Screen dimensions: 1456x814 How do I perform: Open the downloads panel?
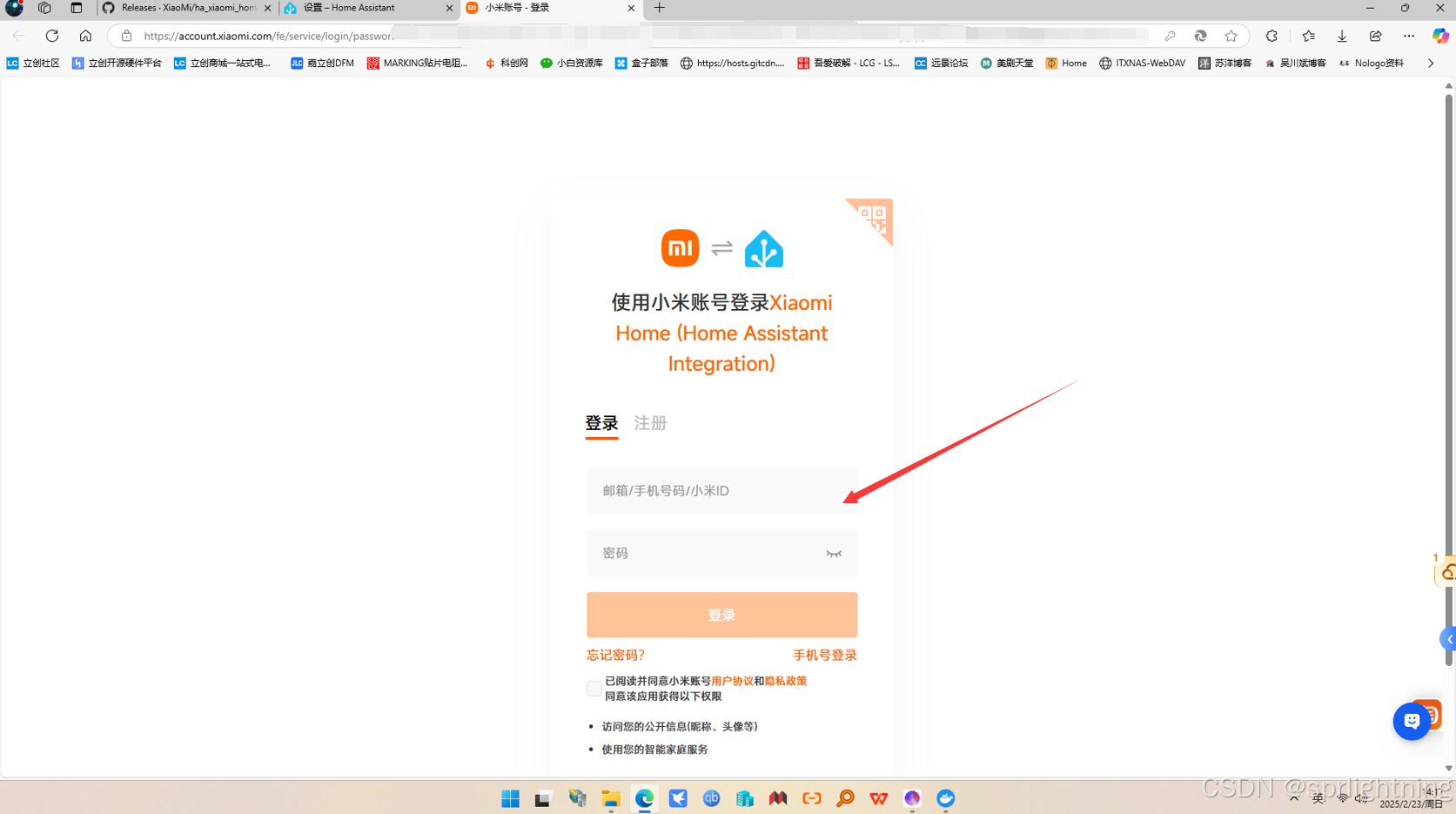(x=1342, y=36)
